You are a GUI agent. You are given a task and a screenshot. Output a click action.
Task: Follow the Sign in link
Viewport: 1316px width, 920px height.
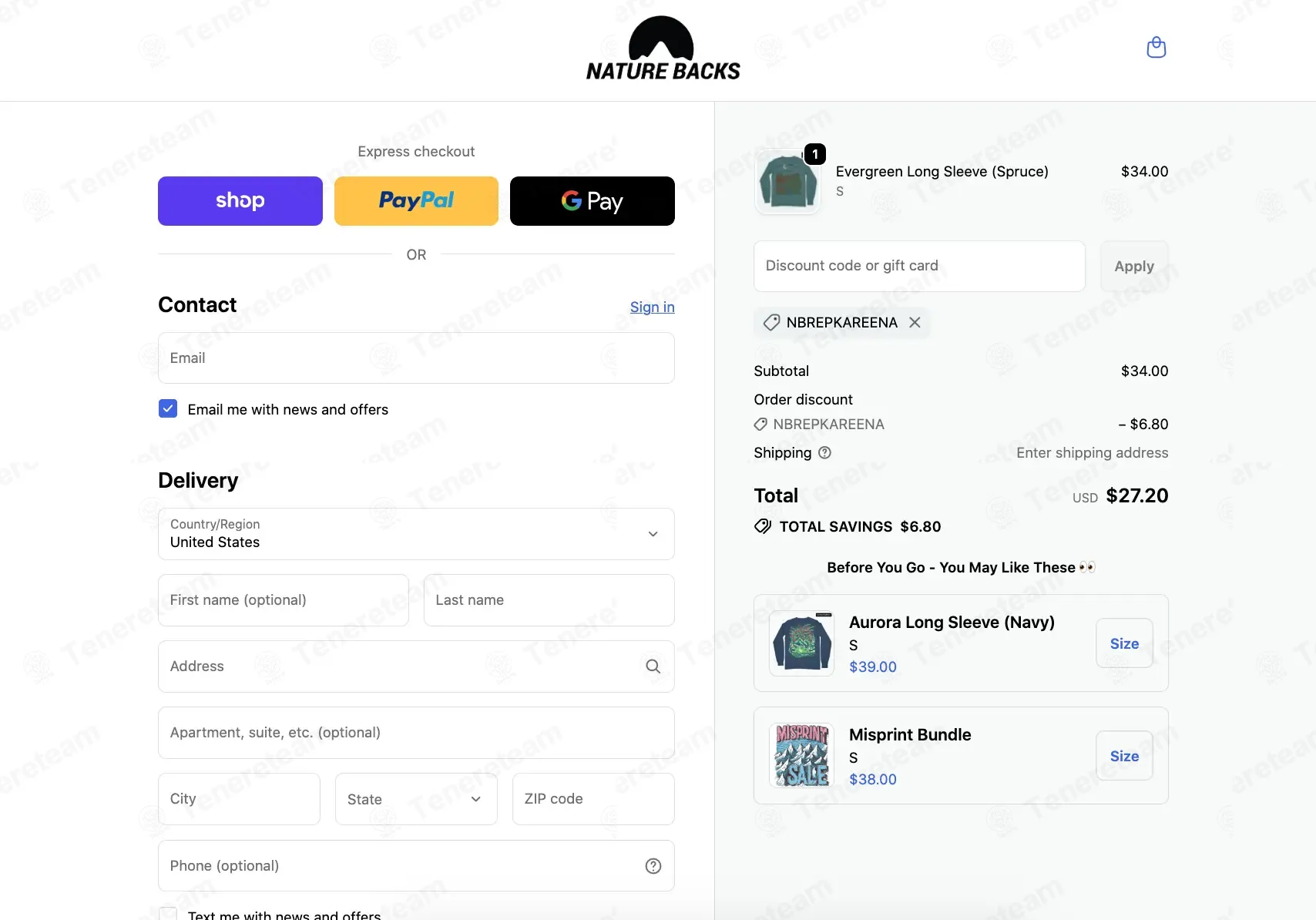(x=652, y=307)
